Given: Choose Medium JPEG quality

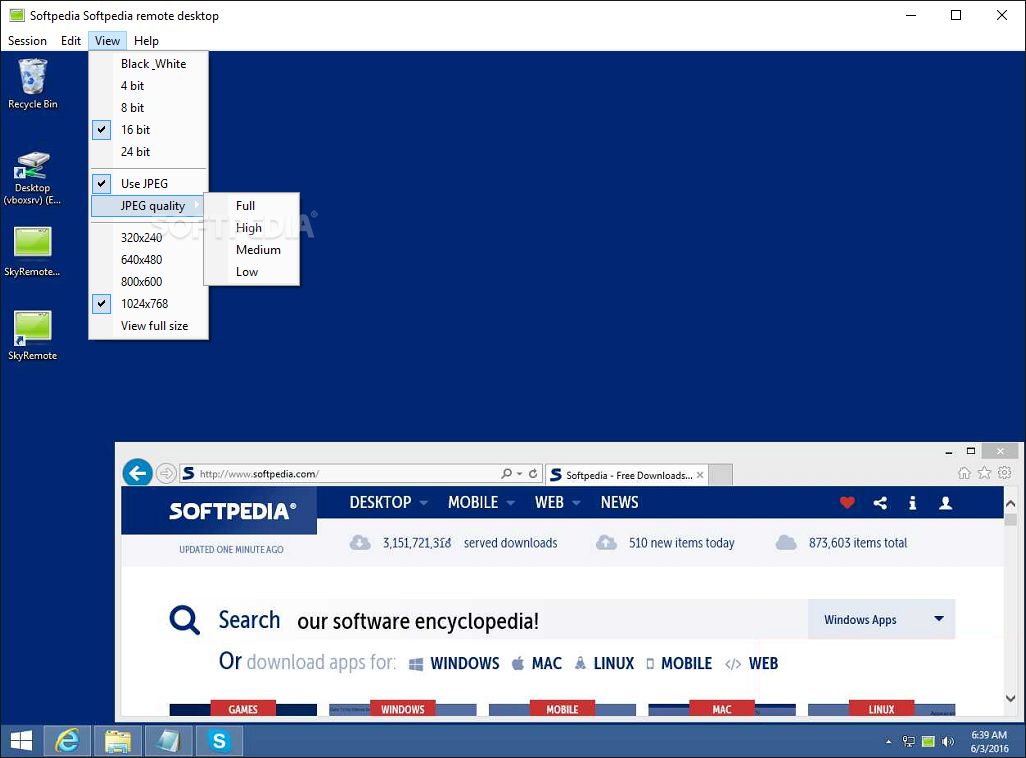Looking at the screenshot, I should (252, 249).
